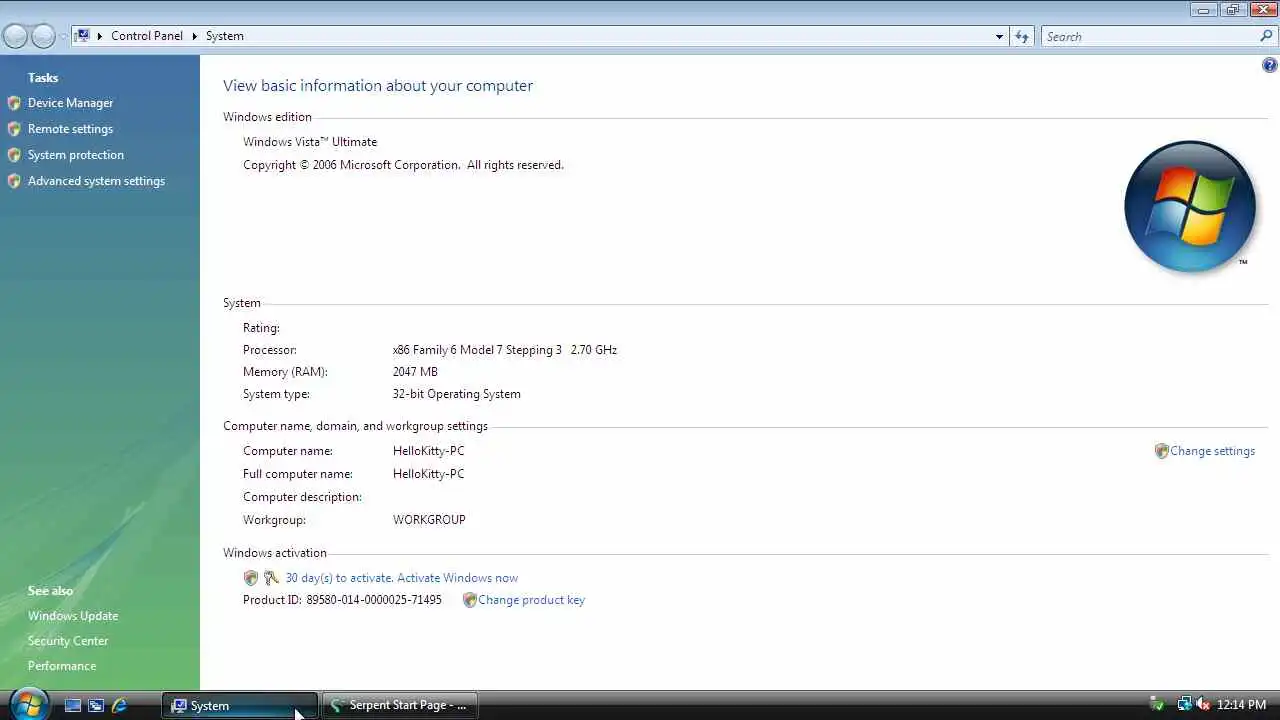
Task: Open Security Center under See also
Action: [x=68, y=641]
